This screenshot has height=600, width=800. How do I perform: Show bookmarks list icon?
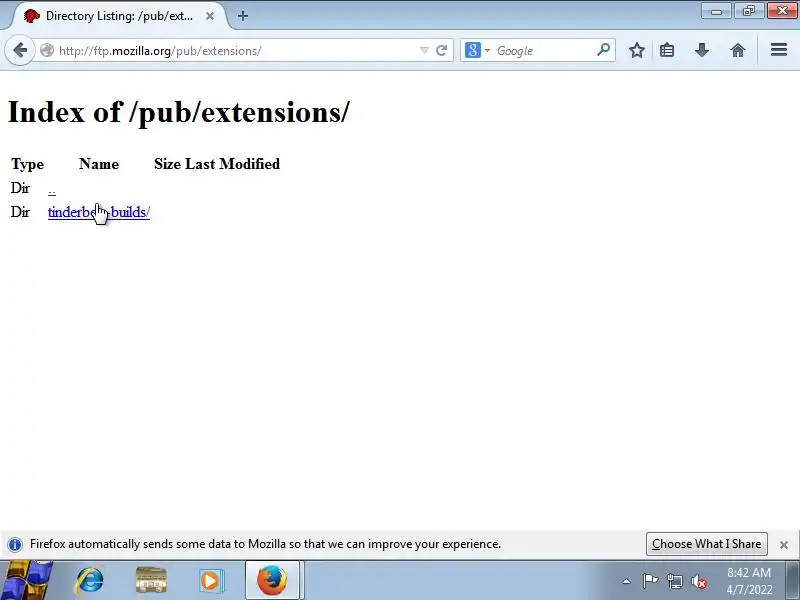pyautogui.click(x=667, y=51)
